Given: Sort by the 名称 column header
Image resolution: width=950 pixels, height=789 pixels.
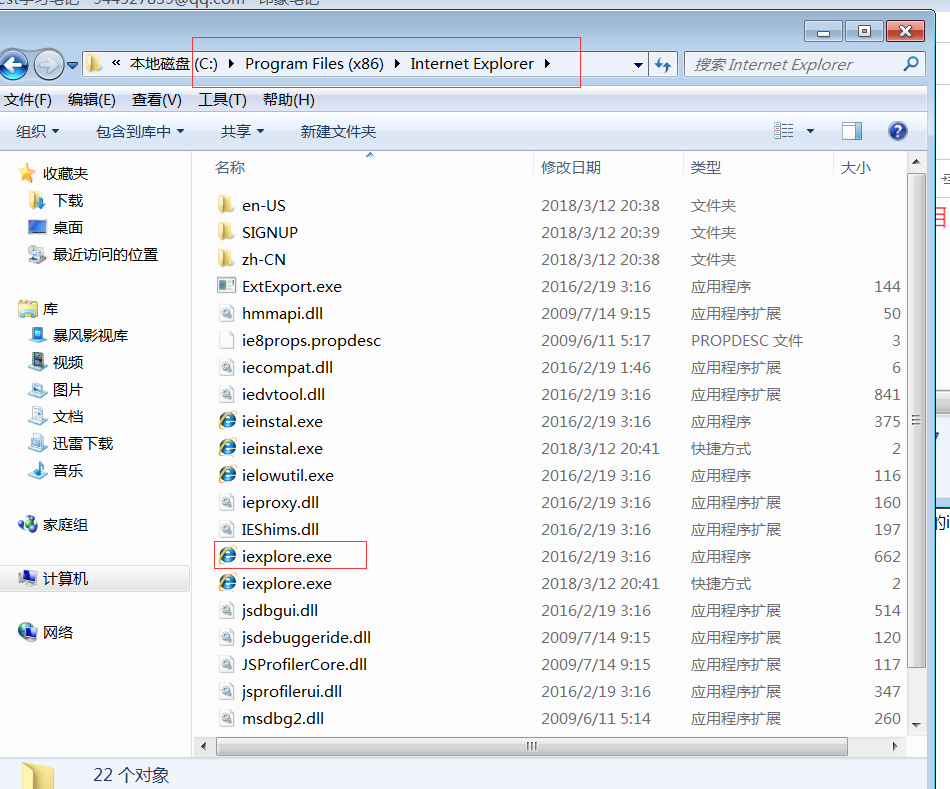Looking at the screenshot, I should (230, 167).
